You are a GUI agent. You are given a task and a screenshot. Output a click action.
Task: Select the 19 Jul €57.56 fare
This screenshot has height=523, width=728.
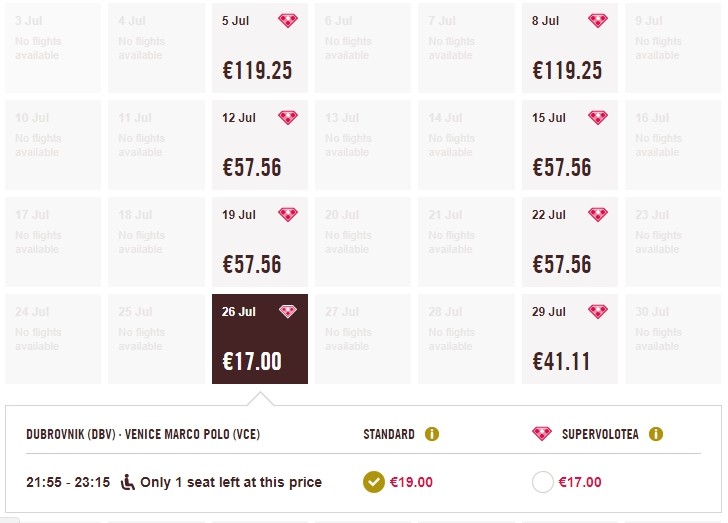[260, 242]
